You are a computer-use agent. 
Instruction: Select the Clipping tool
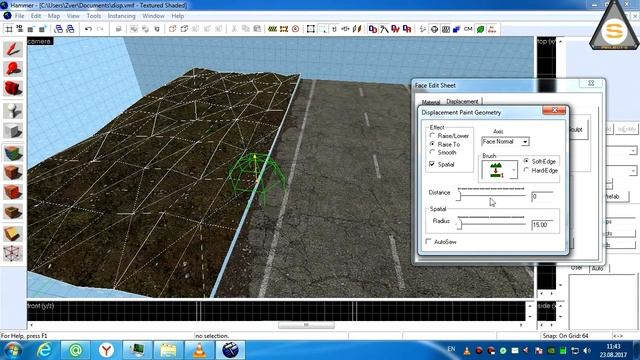click(x=13, y=234)
